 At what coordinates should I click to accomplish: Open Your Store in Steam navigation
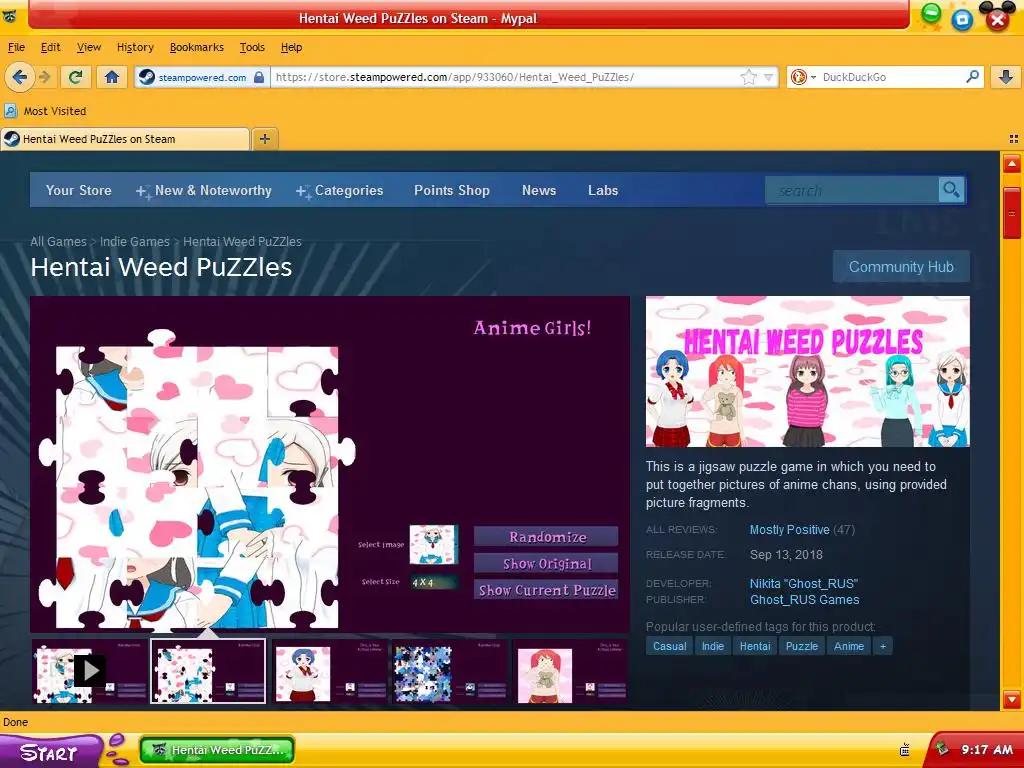click(78, 190)
